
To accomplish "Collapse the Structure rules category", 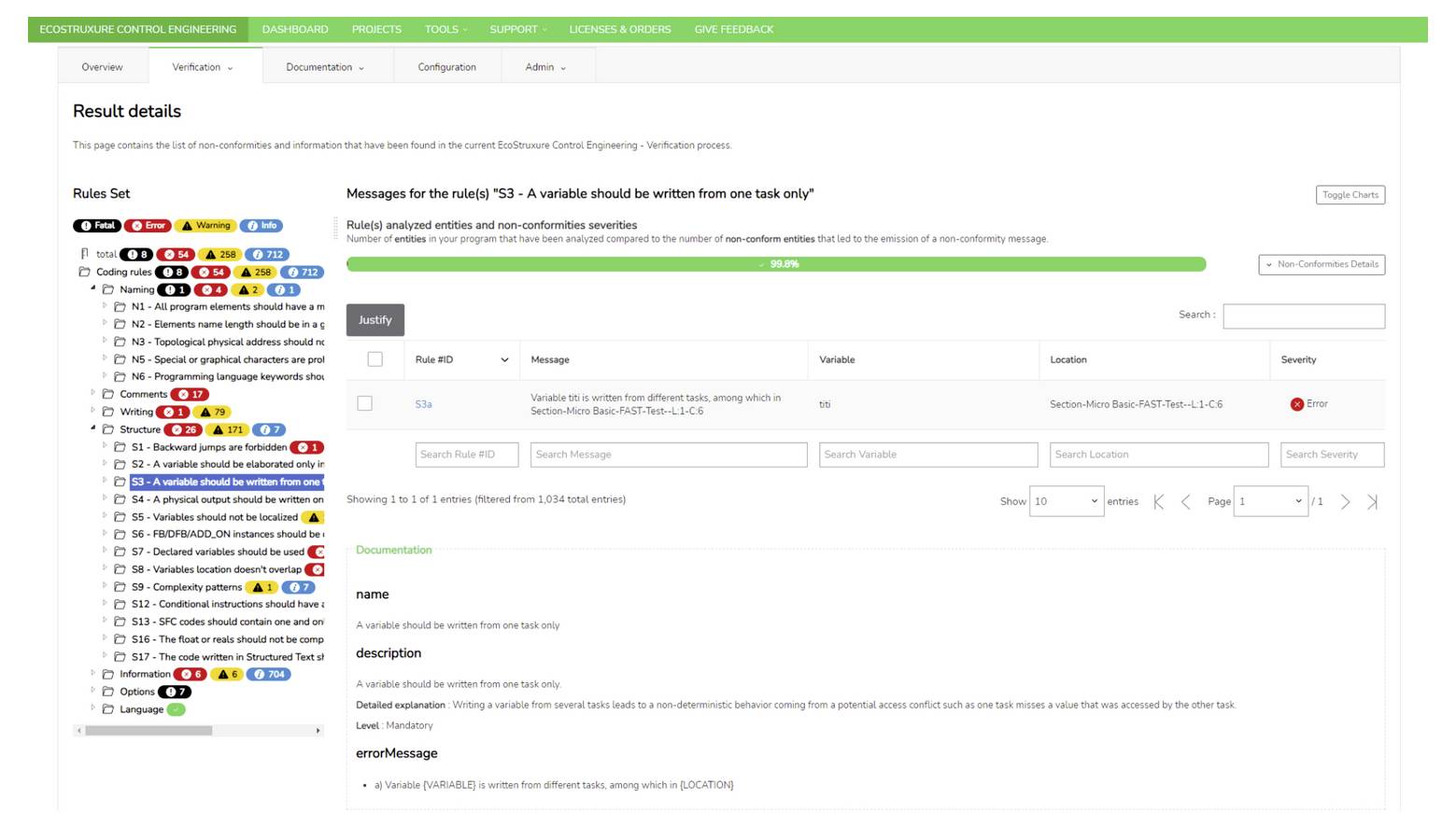I will coord(92,428).
